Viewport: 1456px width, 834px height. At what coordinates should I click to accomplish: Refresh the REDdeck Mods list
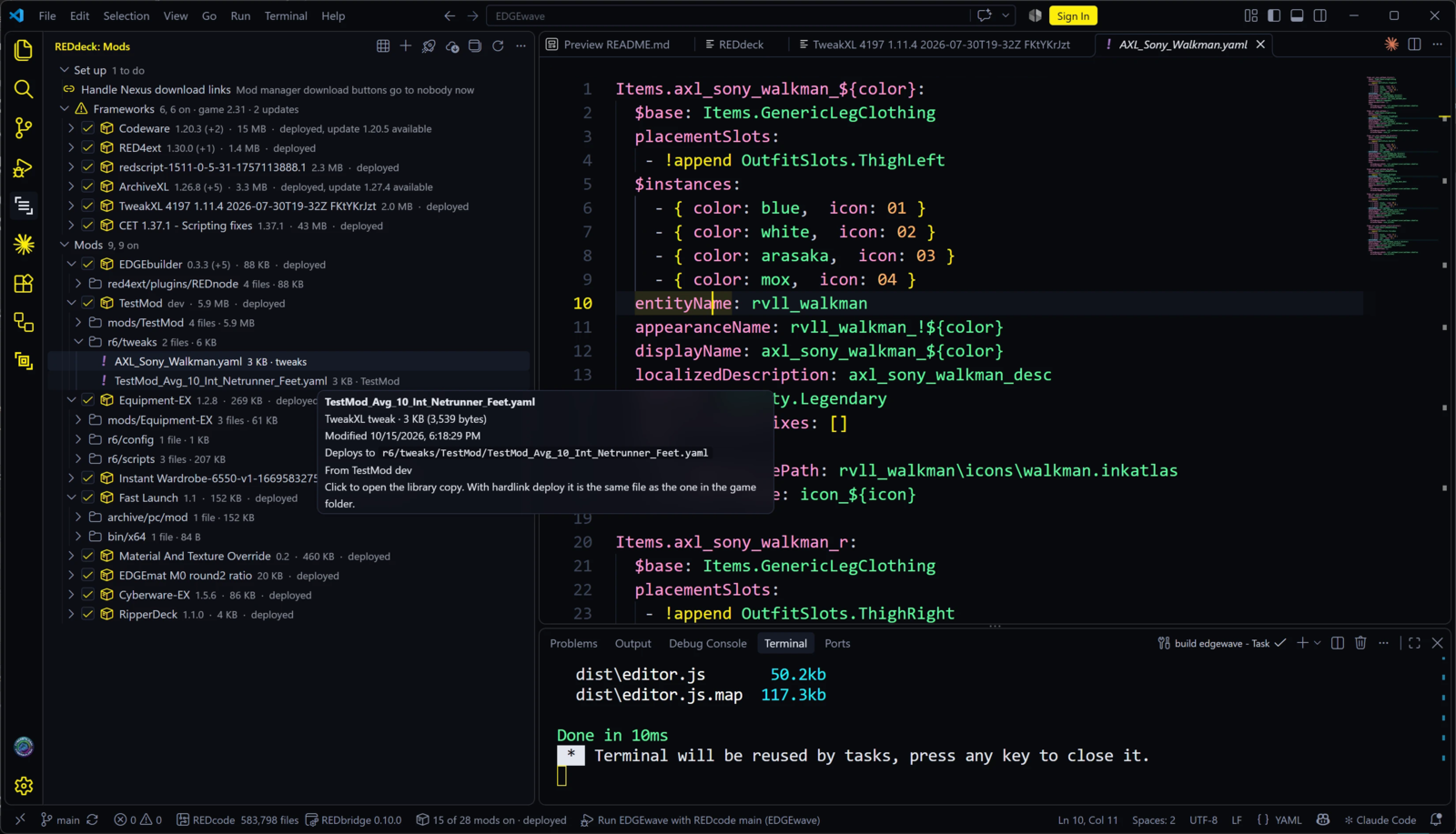click(498, 46)
